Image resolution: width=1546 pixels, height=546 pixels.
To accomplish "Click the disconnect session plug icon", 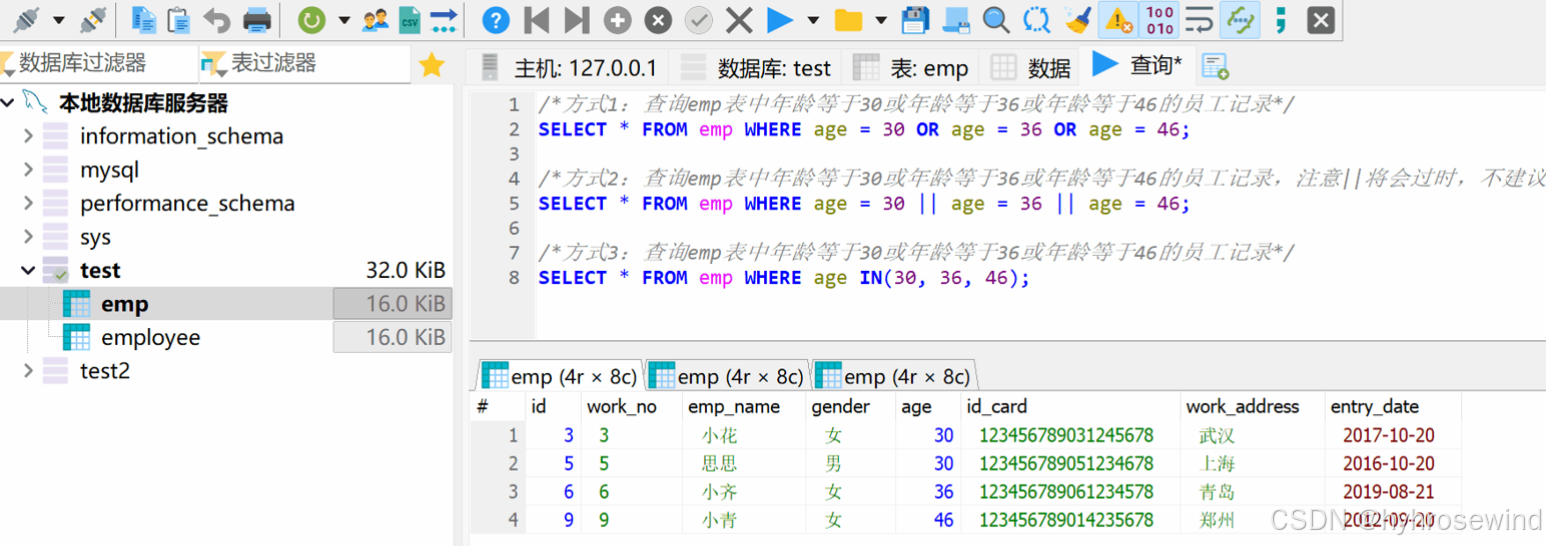I will pyautogui.click(x=93, y=19).
